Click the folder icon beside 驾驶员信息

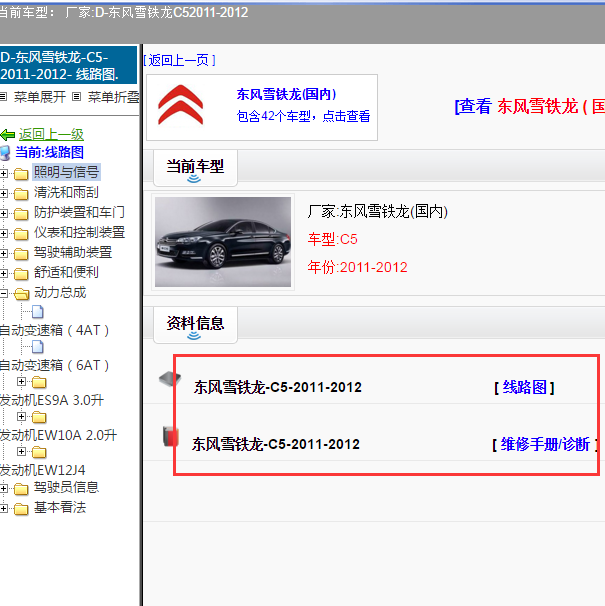tap(21, 489)
